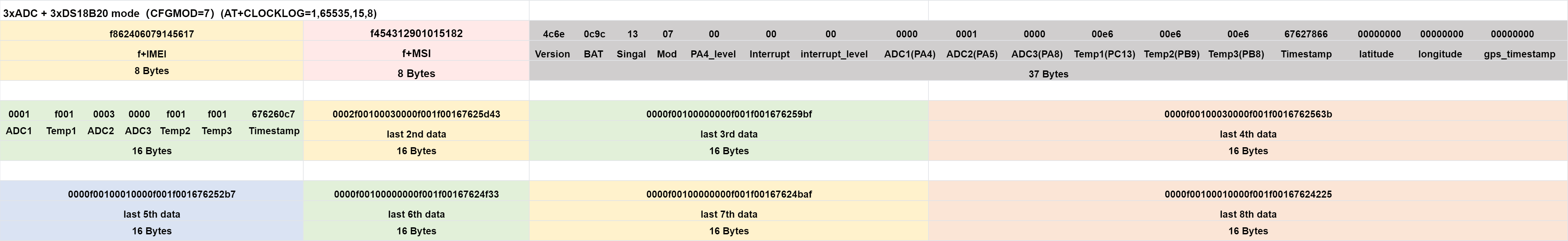Viewport: 1568px width, 241px height.
Task: Select the 'Temp2(PB9)' label
Action: click(x=1171, y=54)
